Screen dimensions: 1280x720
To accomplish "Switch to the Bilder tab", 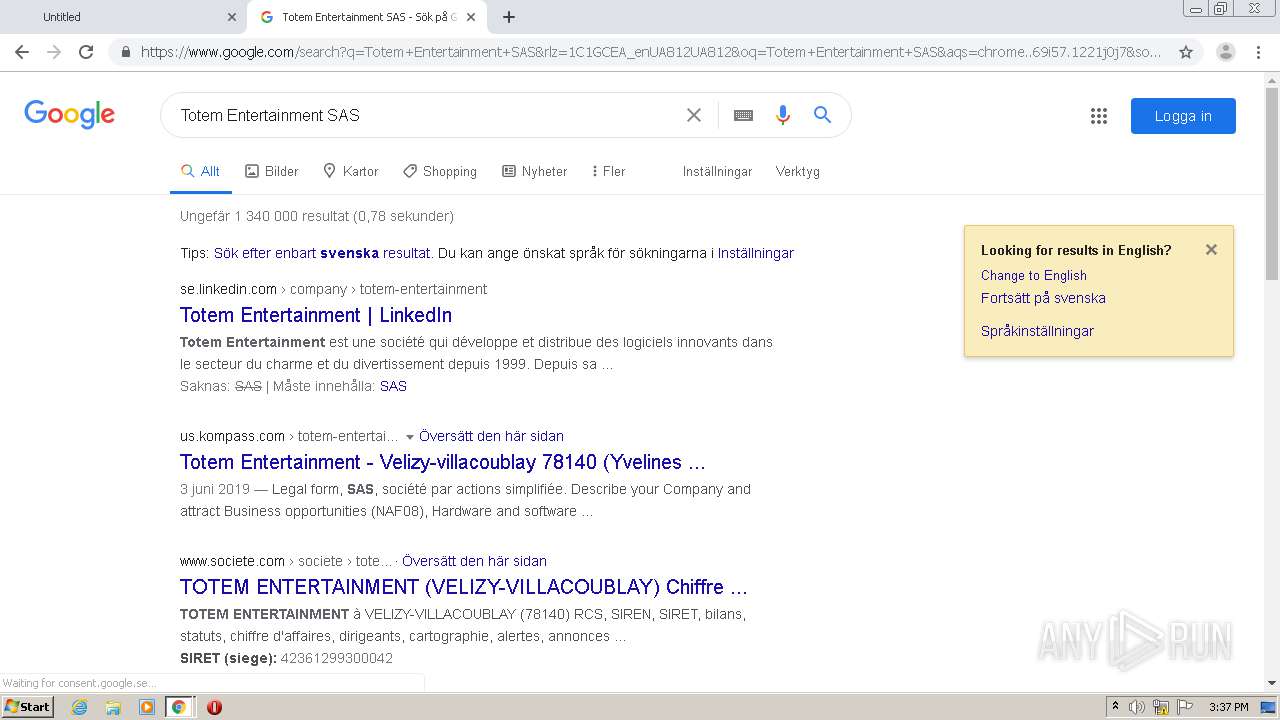I will coord(272,171).
